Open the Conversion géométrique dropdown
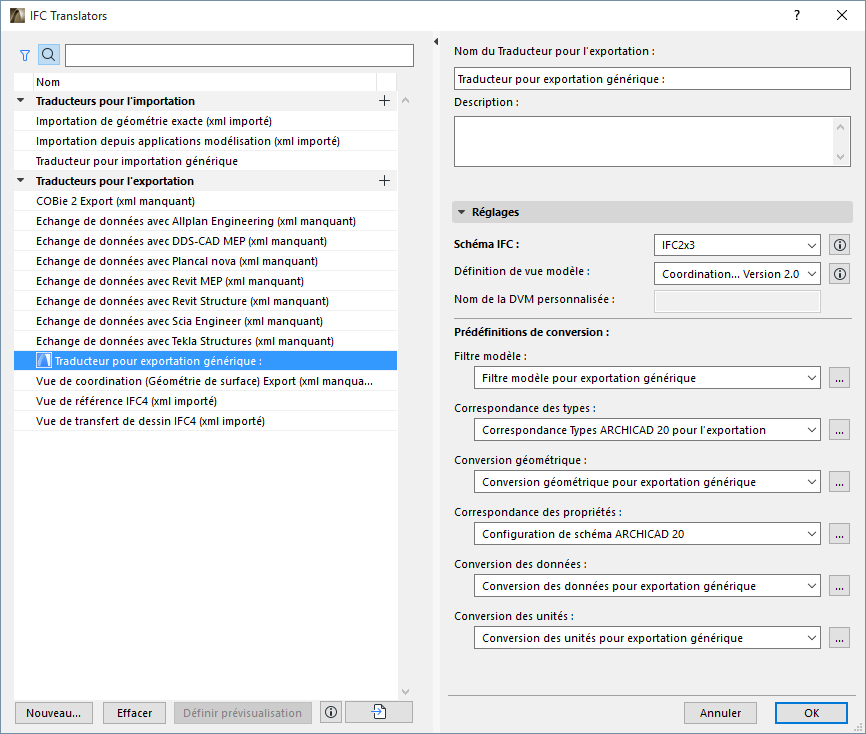This screenshot has height=734, width=866. (647, 481)
